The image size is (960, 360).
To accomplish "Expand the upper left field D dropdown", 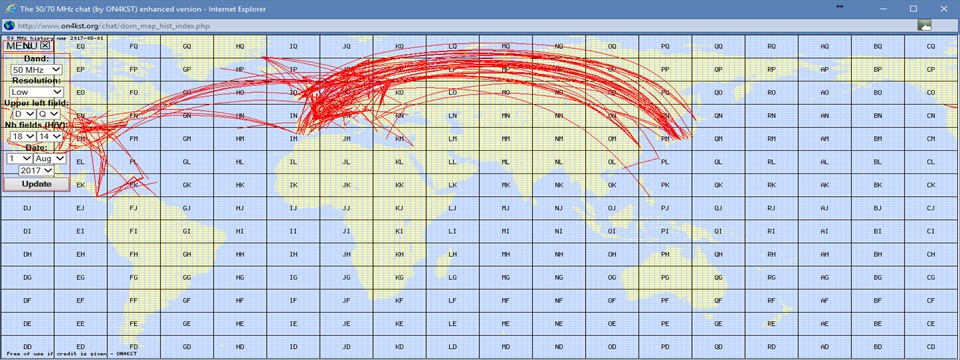I will coord(23,114).
